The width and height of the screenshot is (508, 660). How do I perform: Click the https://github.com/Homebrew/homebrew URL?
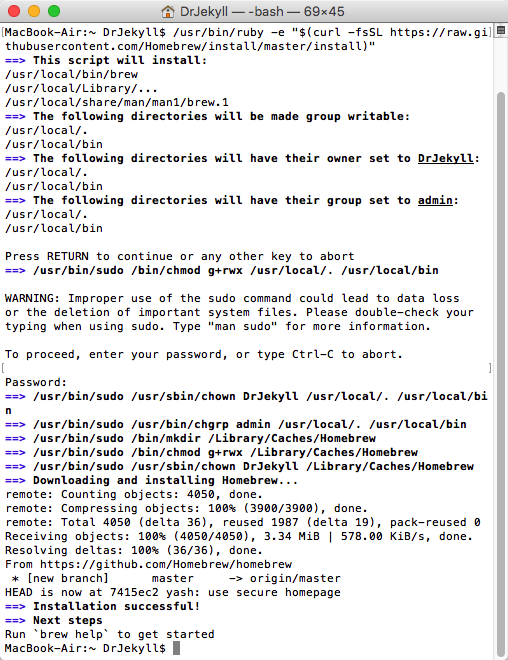click(166, 564)
